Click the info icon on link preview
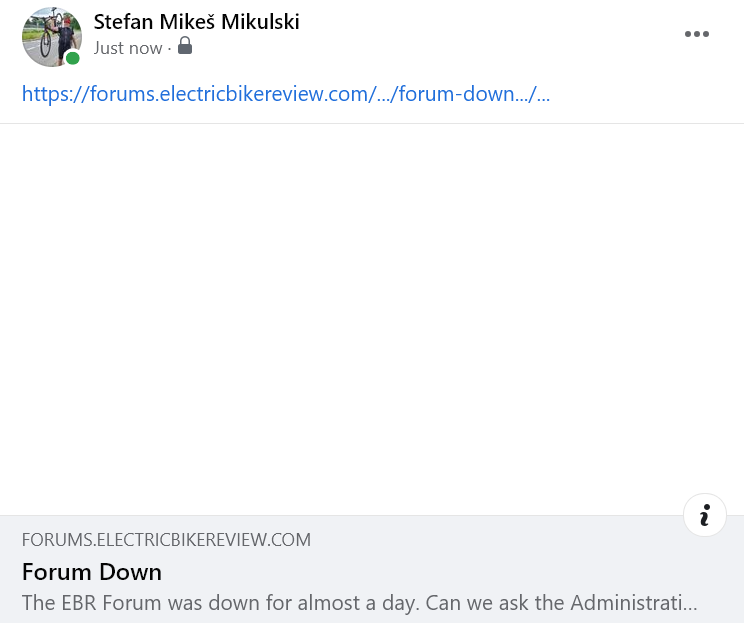This screenshot has height=623, width=744. pos(705,515)
